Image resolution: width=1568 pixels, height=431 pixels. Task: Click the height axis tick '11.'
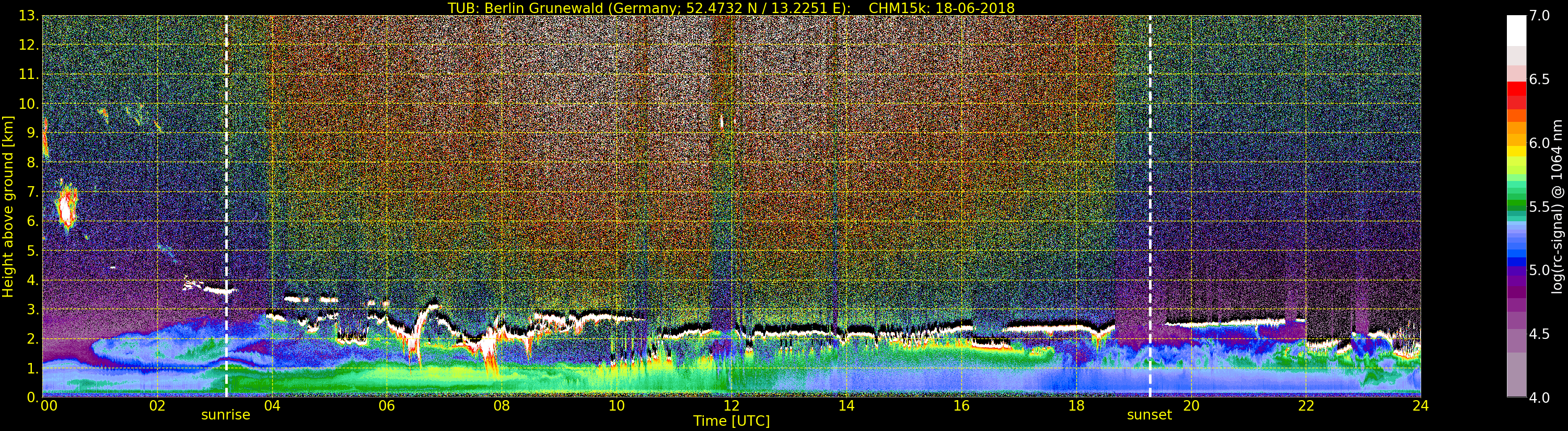[x=29, y=74]
